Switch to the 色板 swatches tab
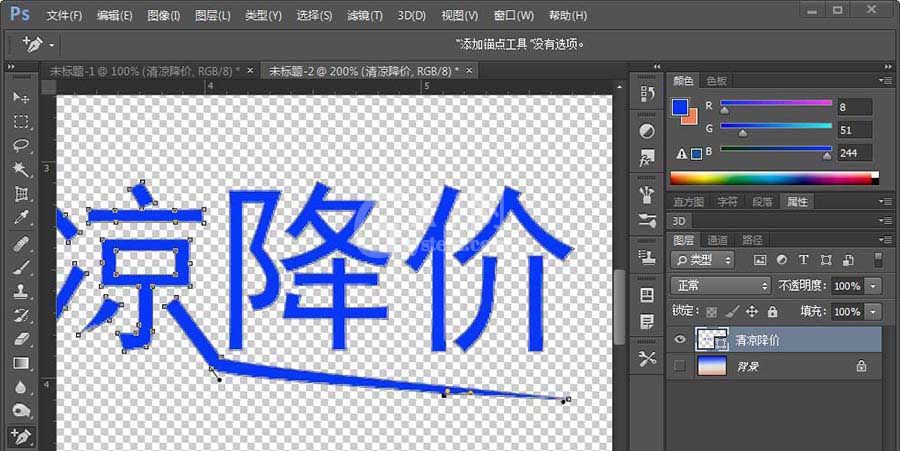Screen dimensions: 900x451 click(716, 81)
